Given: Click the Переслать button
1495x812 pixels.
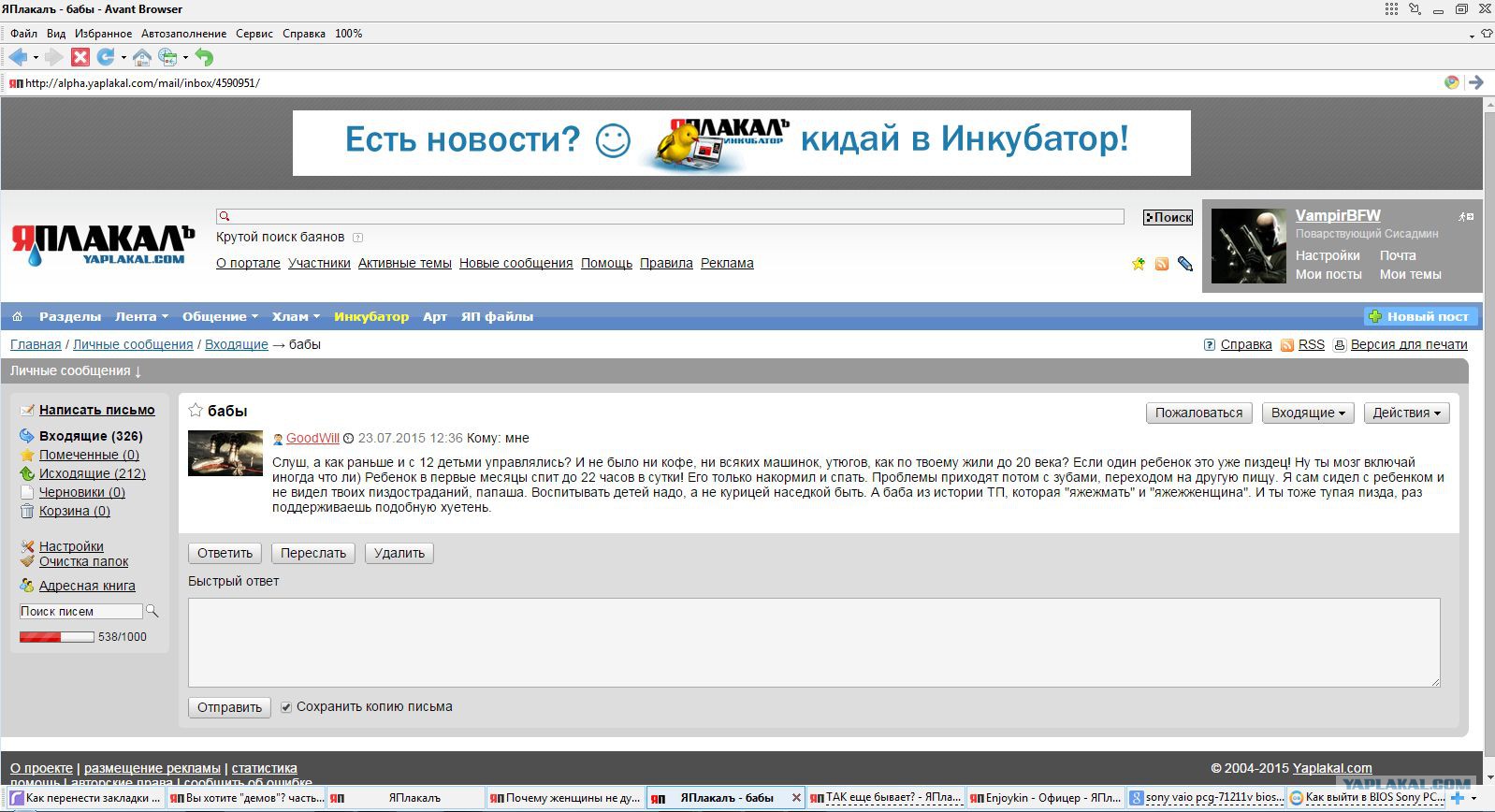Looking at the screenshot, I should coord(313,553).
